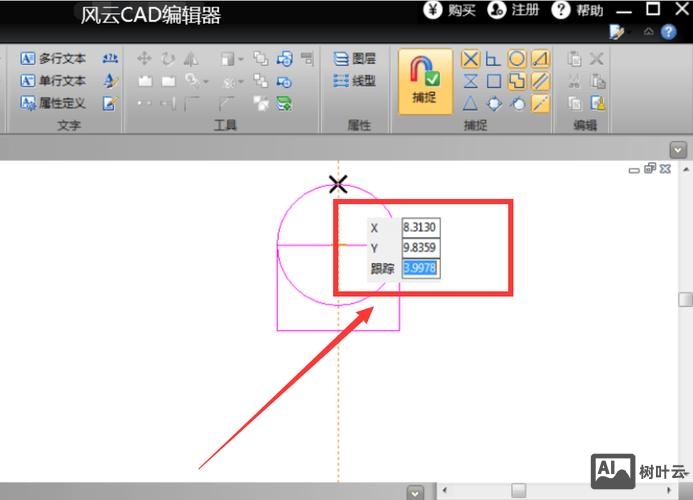Click the horizontal scrollbar thumb at bottom
693x500 pixels.
(x=518, y=491)
